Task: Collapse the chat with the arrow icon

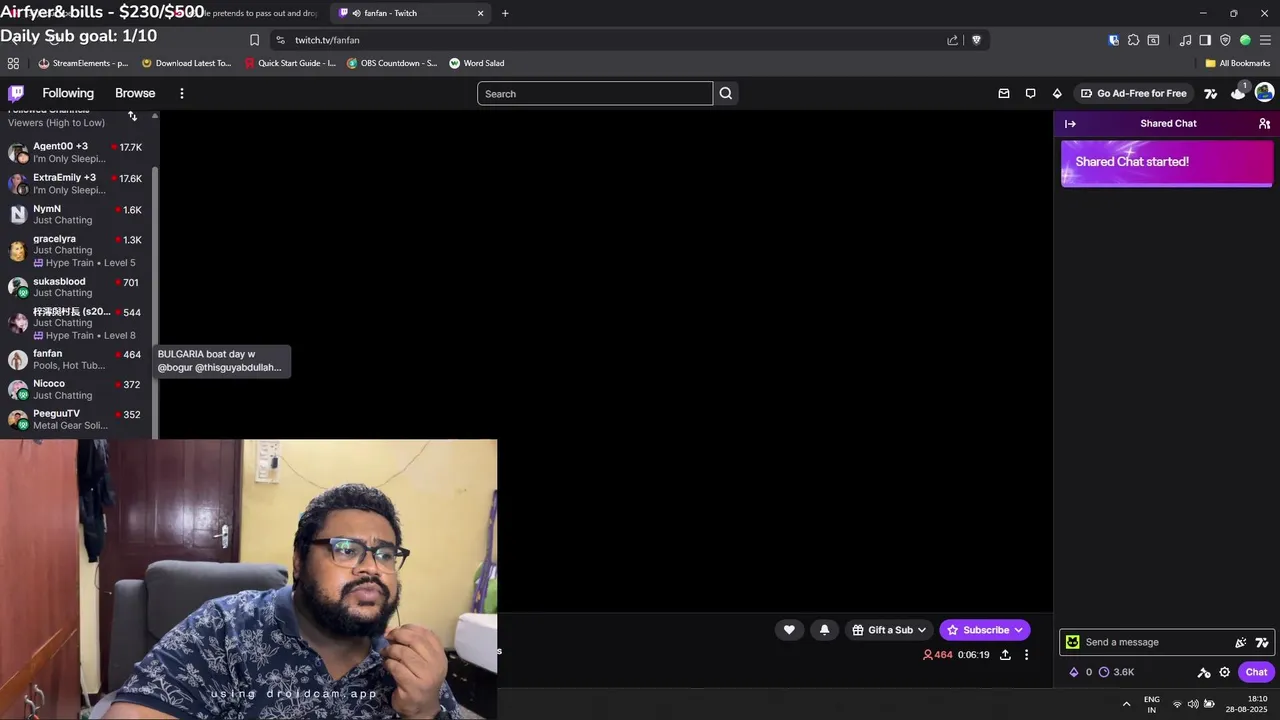Action: (1070, 124)
